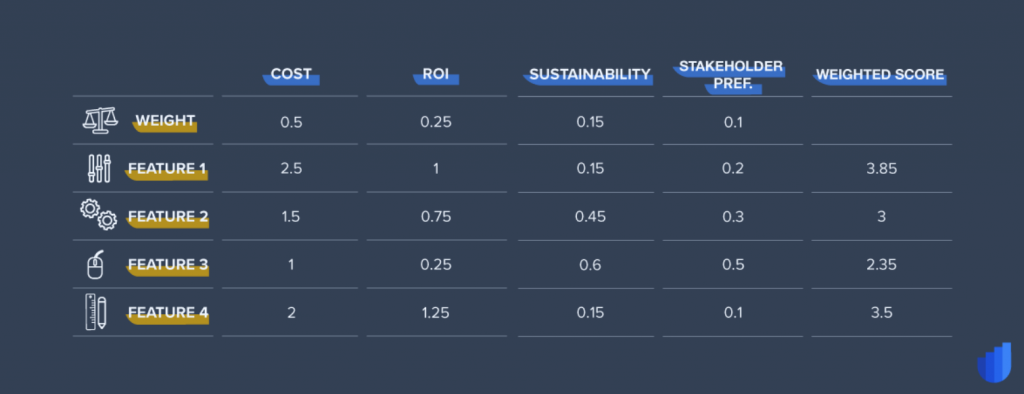Select the SUSTAINABILITY column header

tap(590, 75)
